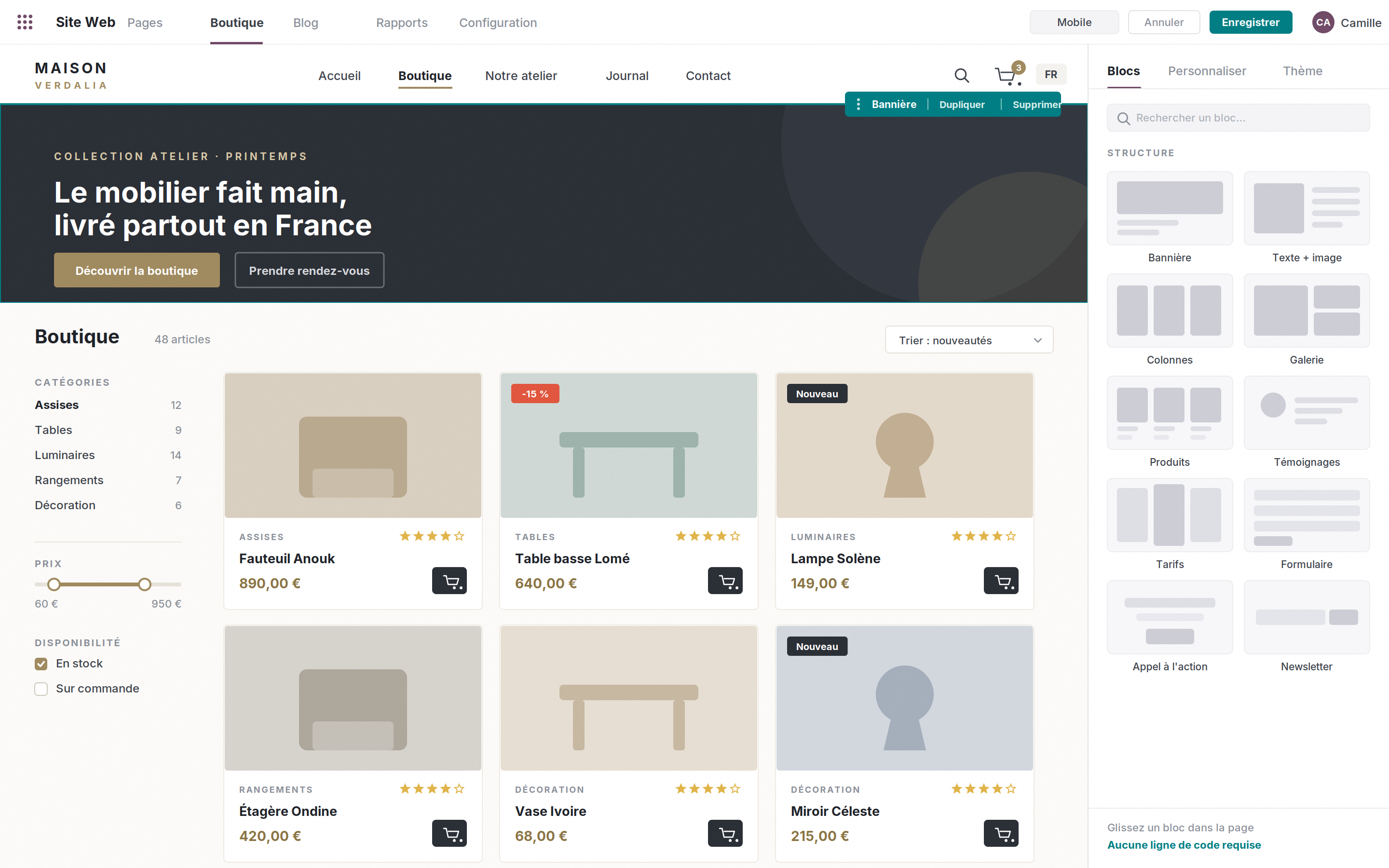Add Table basse Lomé to cart

pyautogui.click(x=725, y=581)
